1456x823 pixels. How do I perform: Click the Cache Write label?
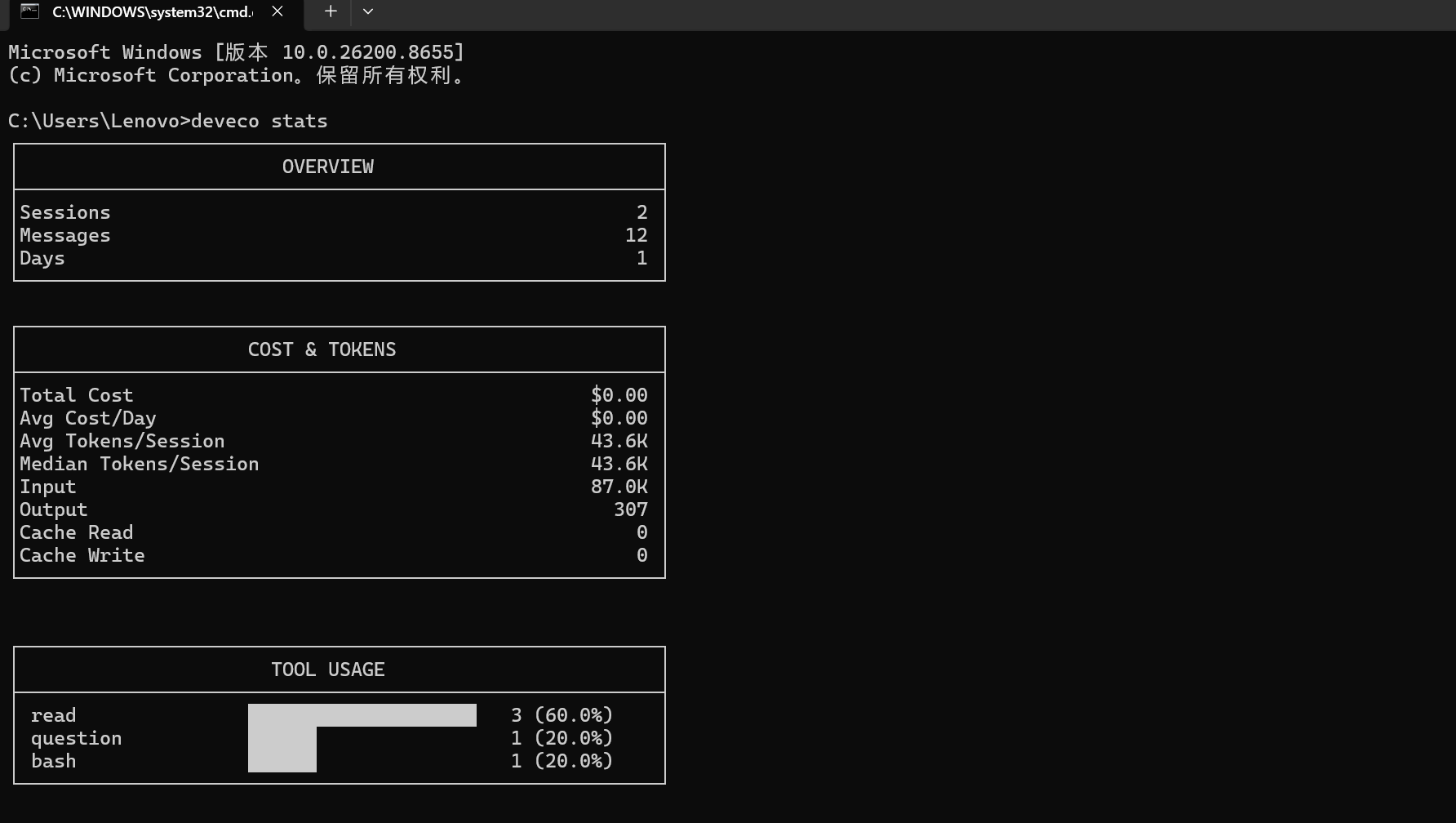pos(82,555)
